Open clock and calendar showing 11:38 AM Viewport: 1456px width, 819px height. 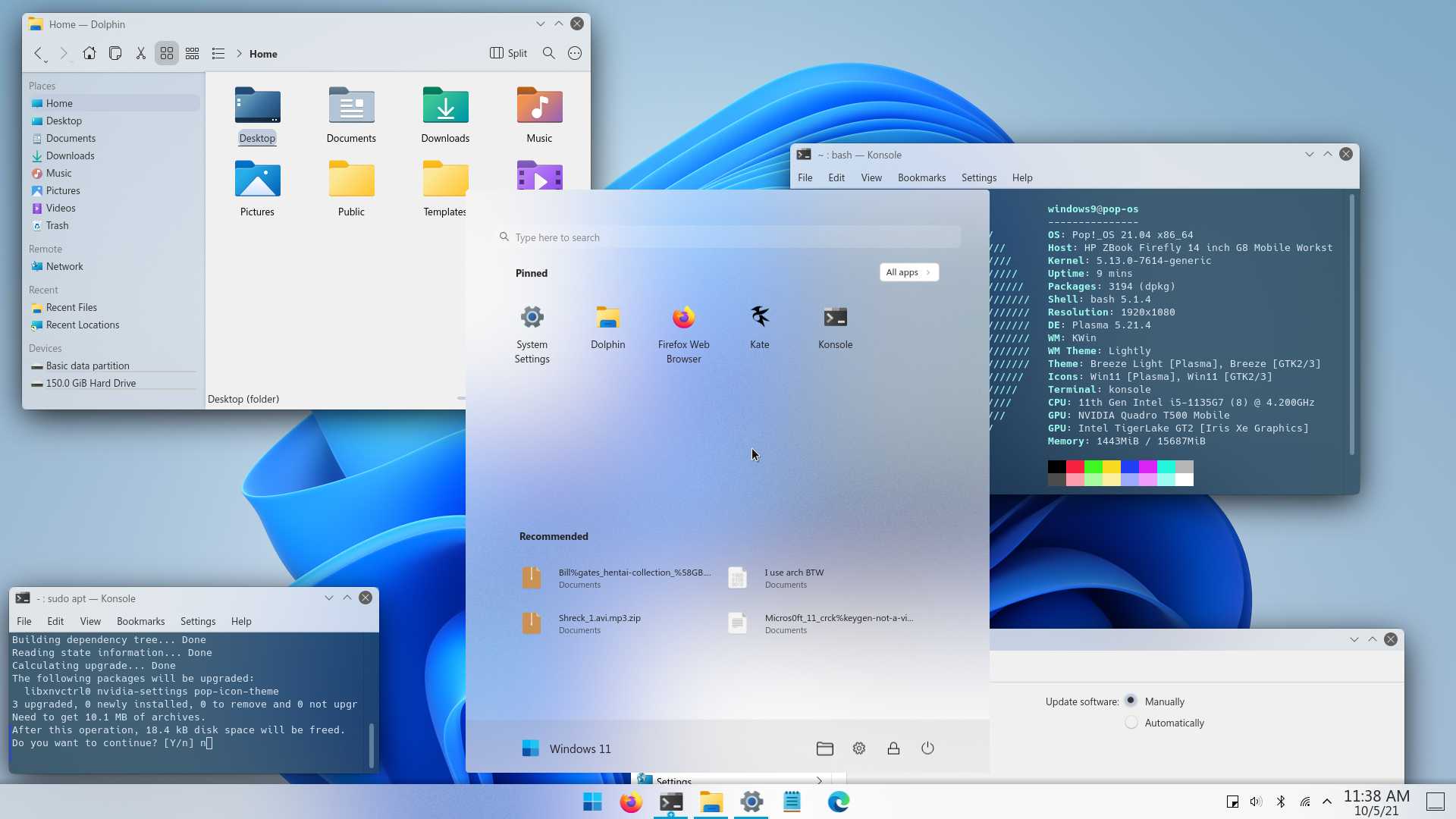coord(1376,802)
